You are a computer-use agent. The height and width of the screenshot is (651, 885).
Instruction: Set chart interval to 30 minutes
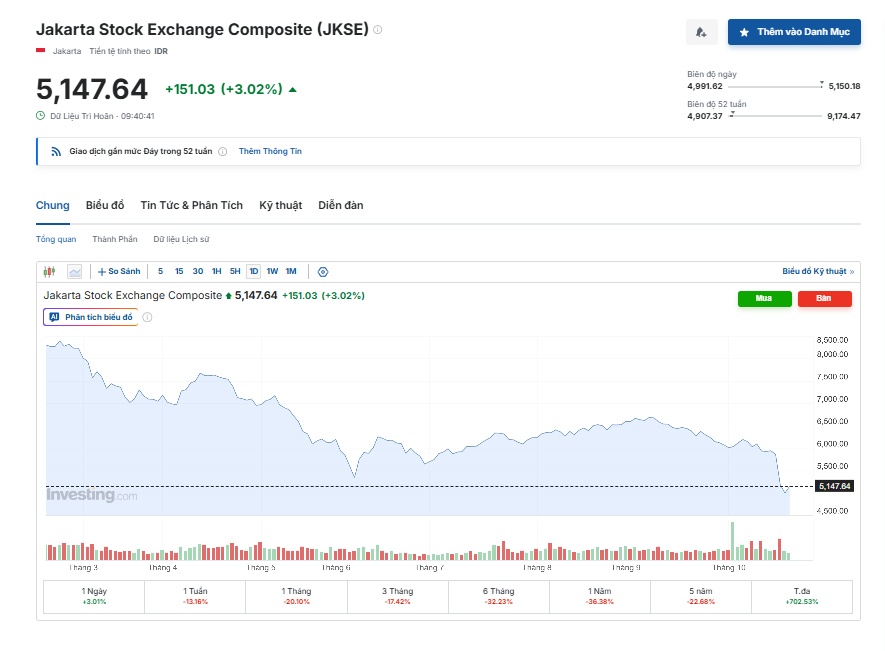click(198, 272)
